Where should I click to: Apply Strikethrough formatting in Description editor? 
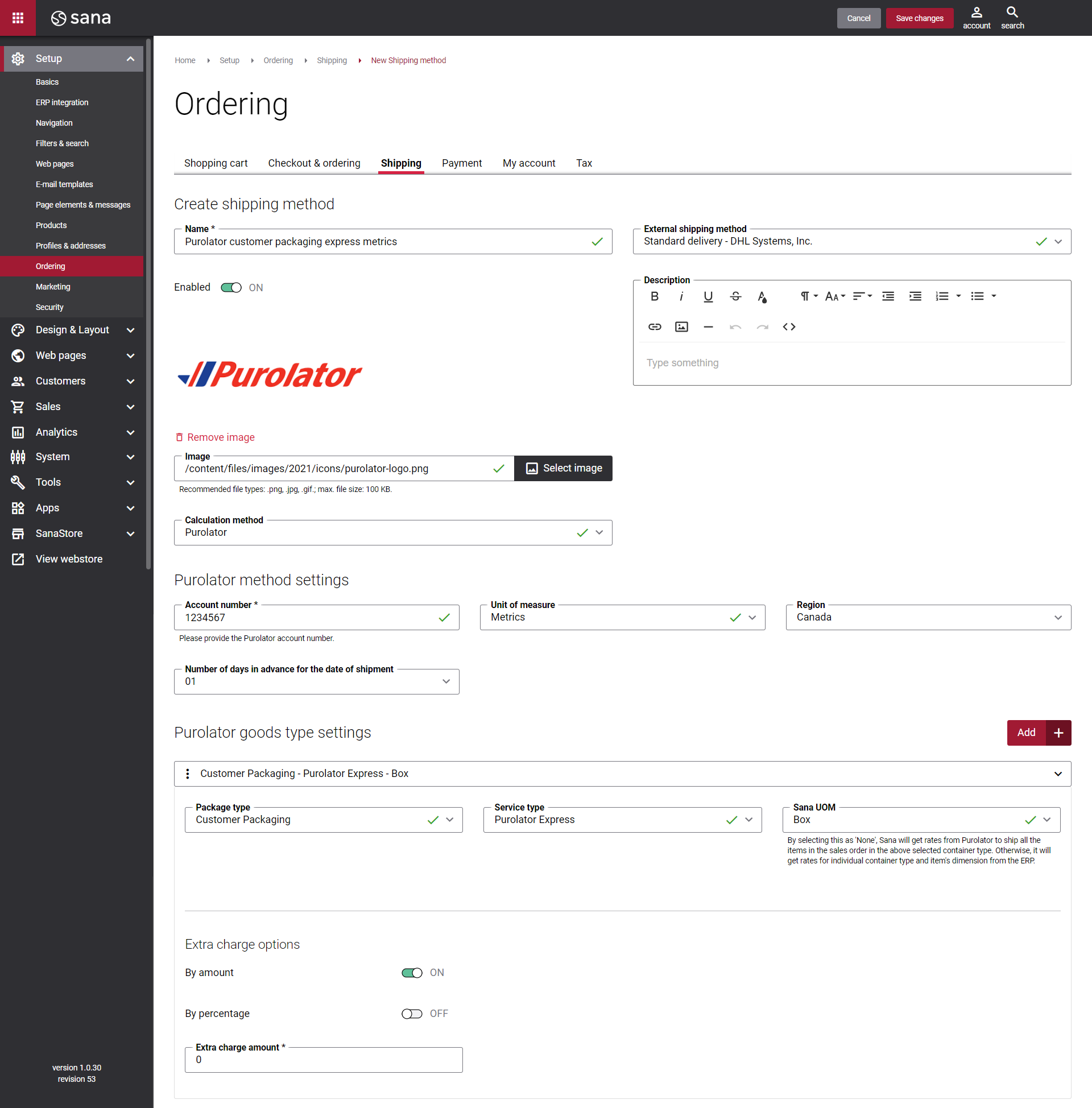pos(735,296)
